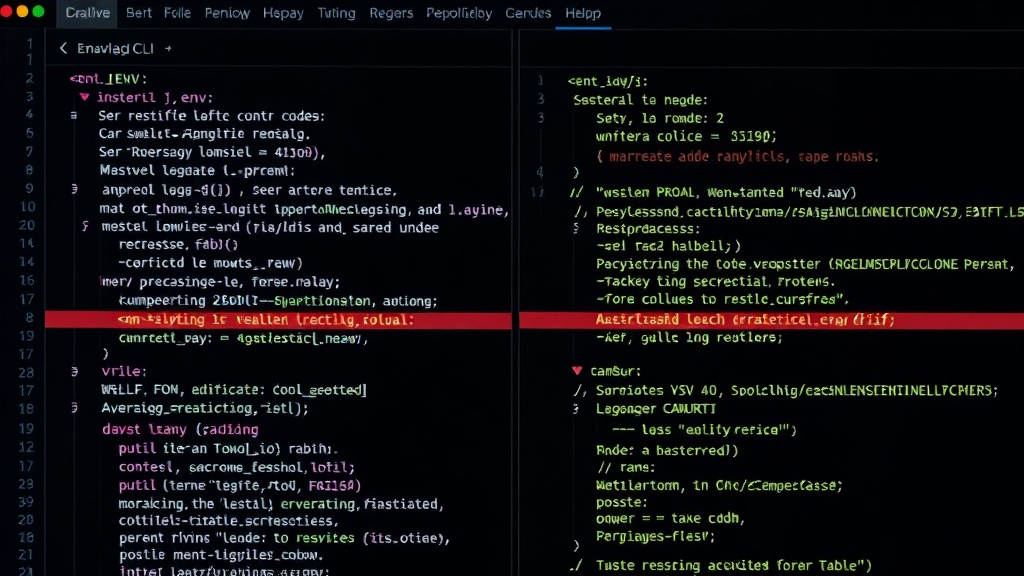Open the Tuting menu
Image resolution: width=1024 pixels, height=576 pixels.
tap(336, 13)
